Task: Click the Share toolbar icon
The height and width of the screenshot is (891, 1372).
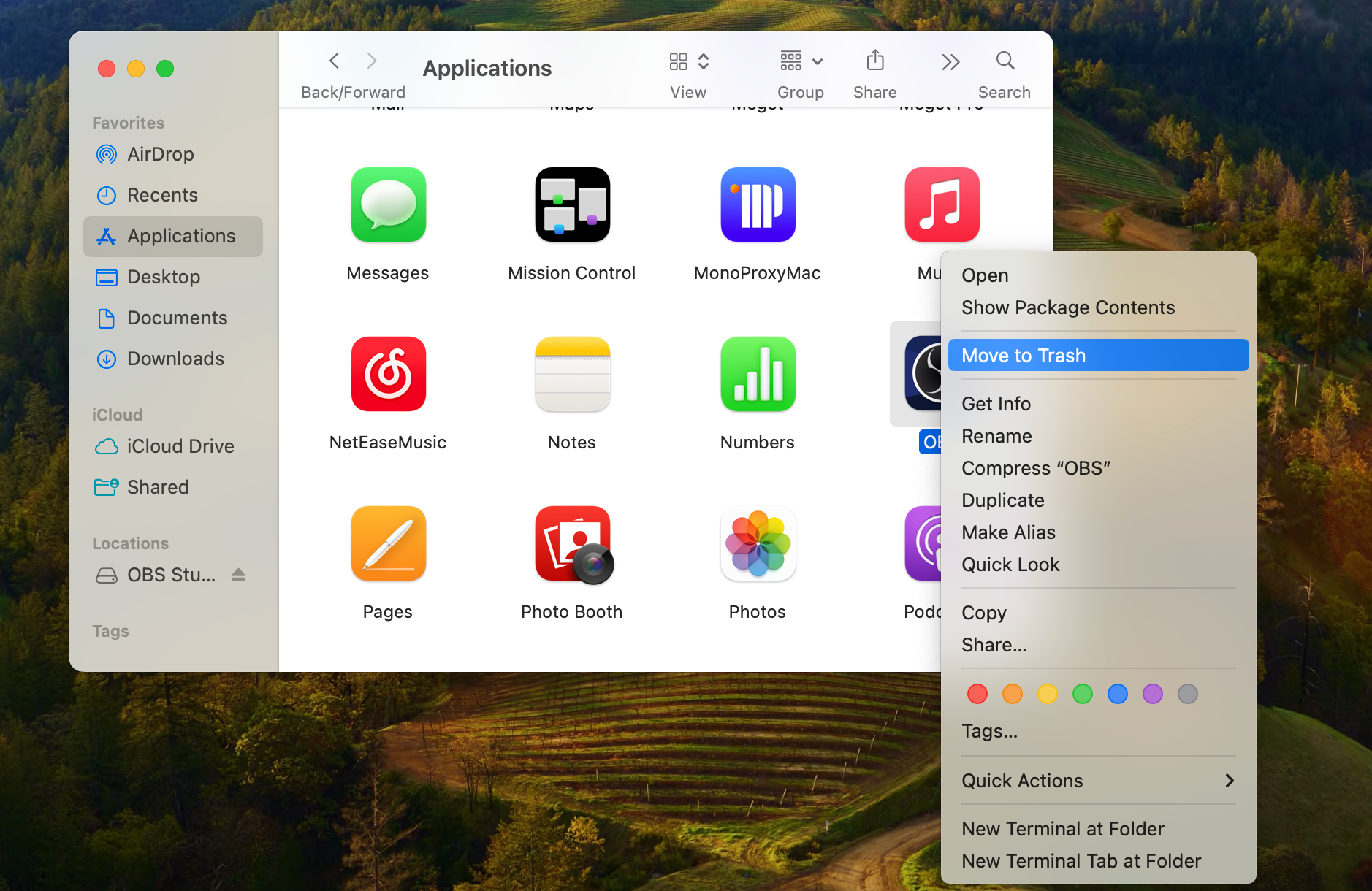Action: click(x=874, y=61)
